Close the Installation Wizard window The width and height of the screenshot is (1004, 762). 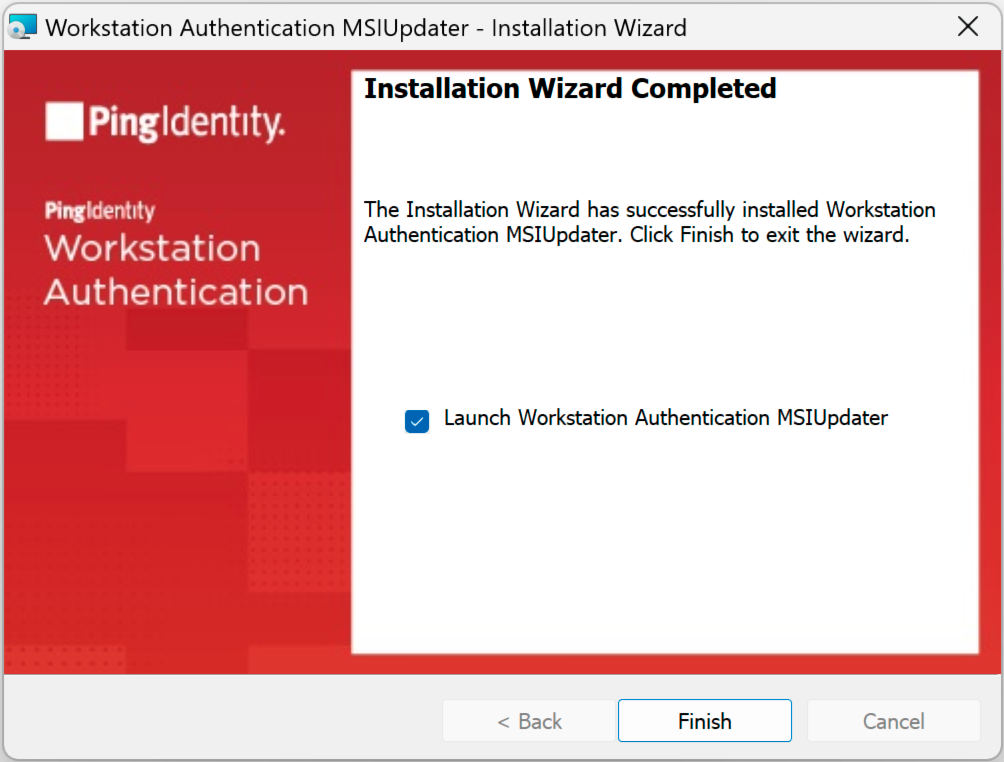968,27
